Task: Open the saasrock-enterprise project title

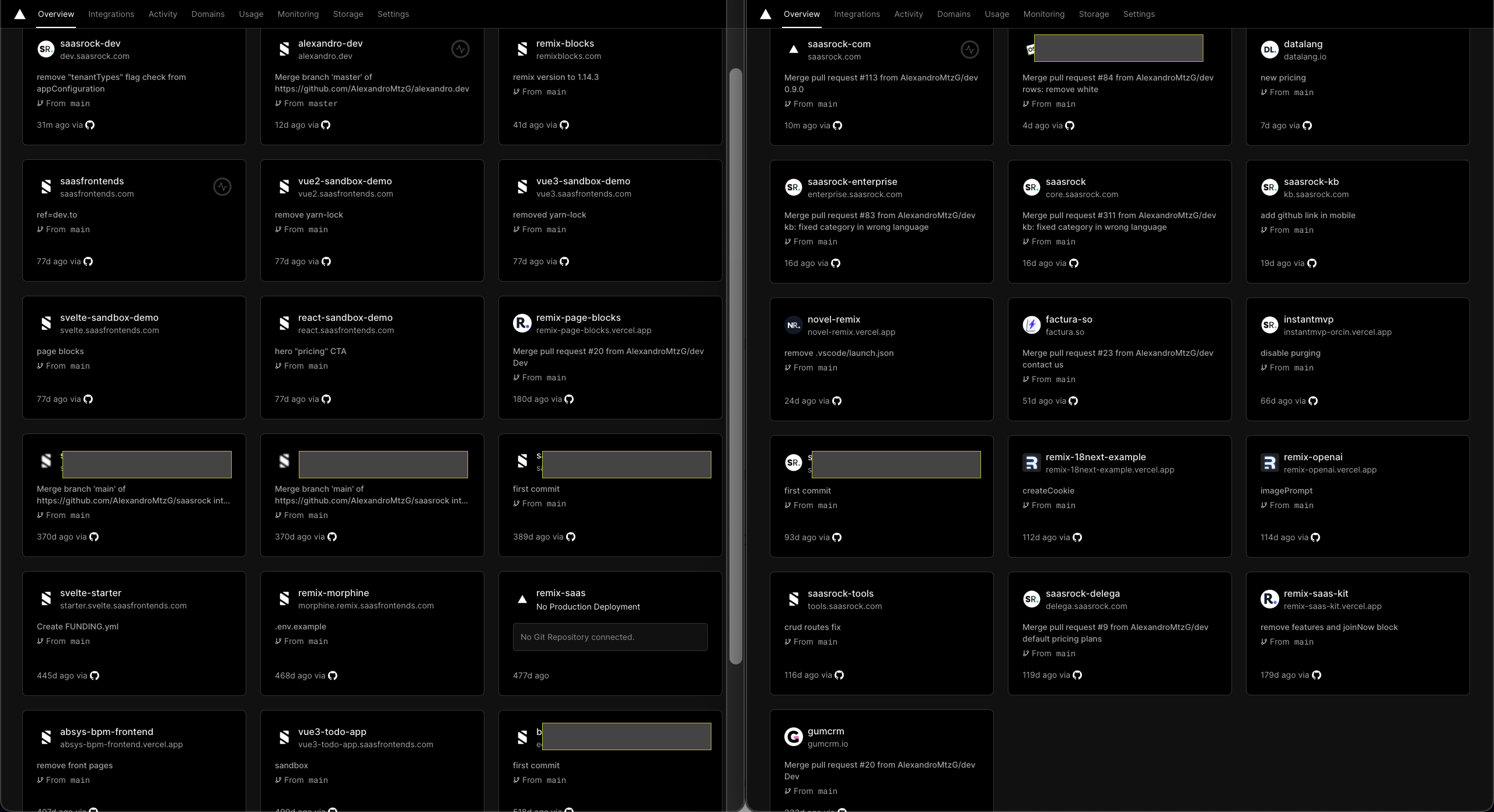Action: 853,181
